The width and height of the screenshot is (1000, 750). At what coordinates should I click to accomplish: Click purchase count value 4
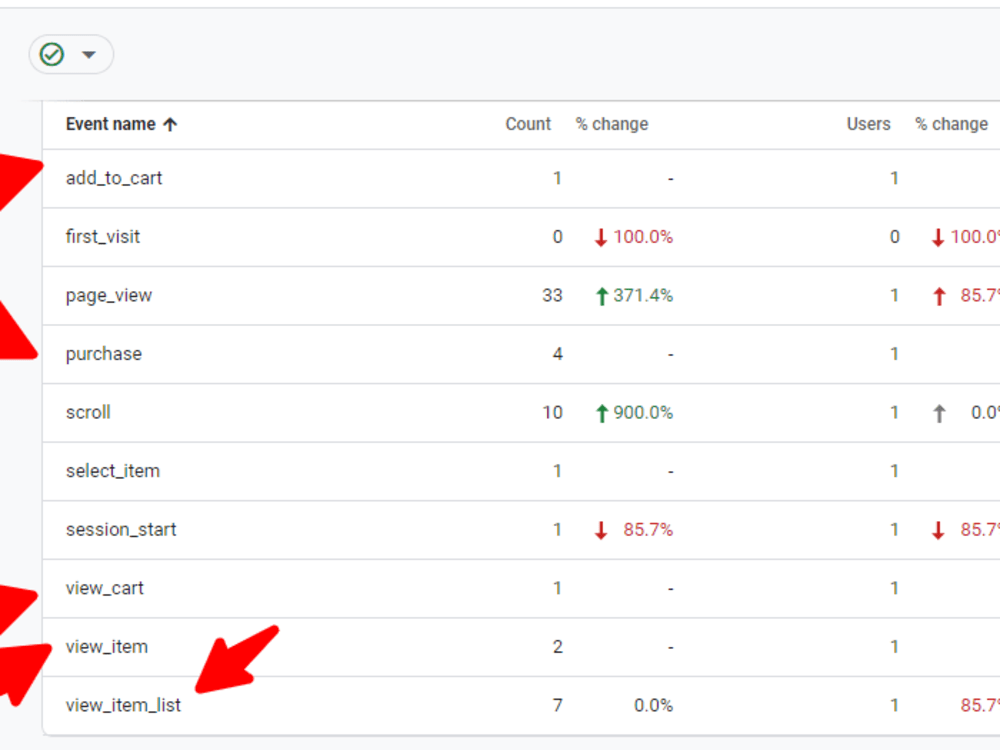(x=558, y=354)
